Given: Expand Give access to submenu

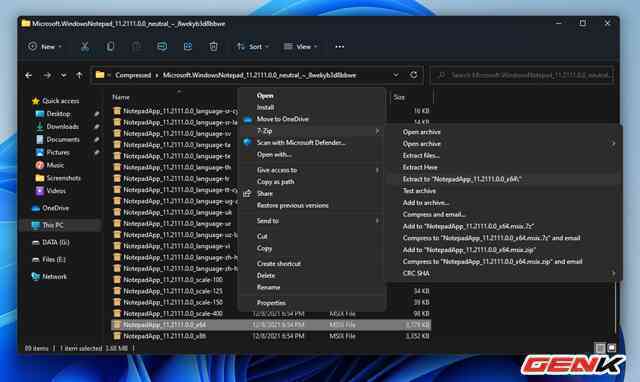Looking at the screenshot, I should point(311,170).
